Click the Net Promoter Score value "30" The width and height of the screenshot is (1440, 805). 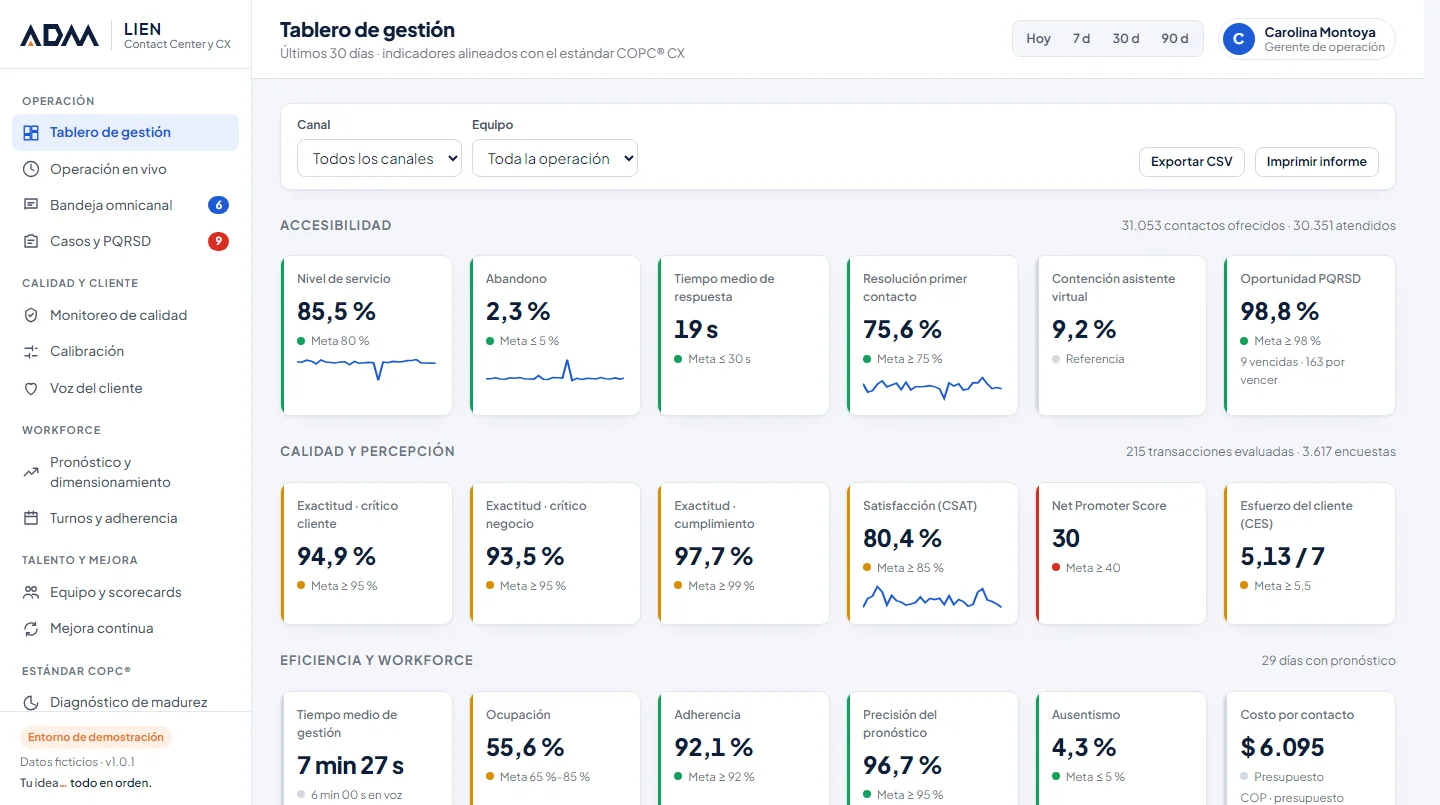click(1066, 538)
